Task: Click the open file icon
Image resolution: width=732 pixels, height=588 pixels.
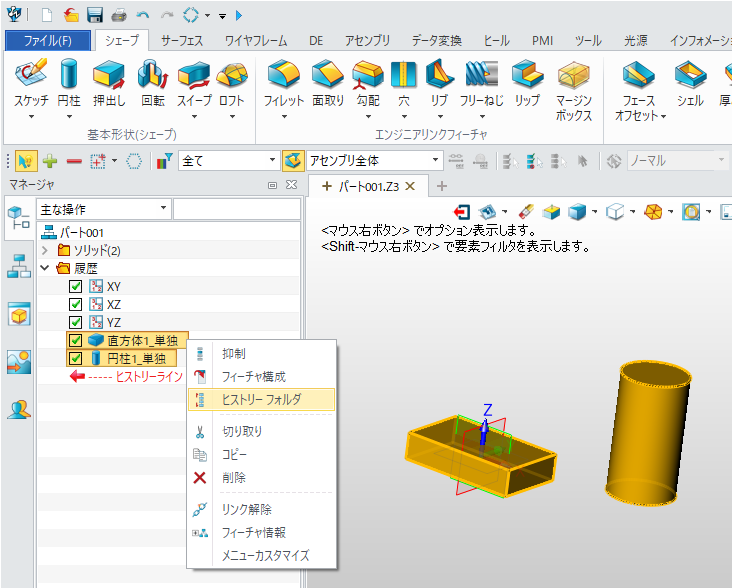Action: tap(71, 15)
